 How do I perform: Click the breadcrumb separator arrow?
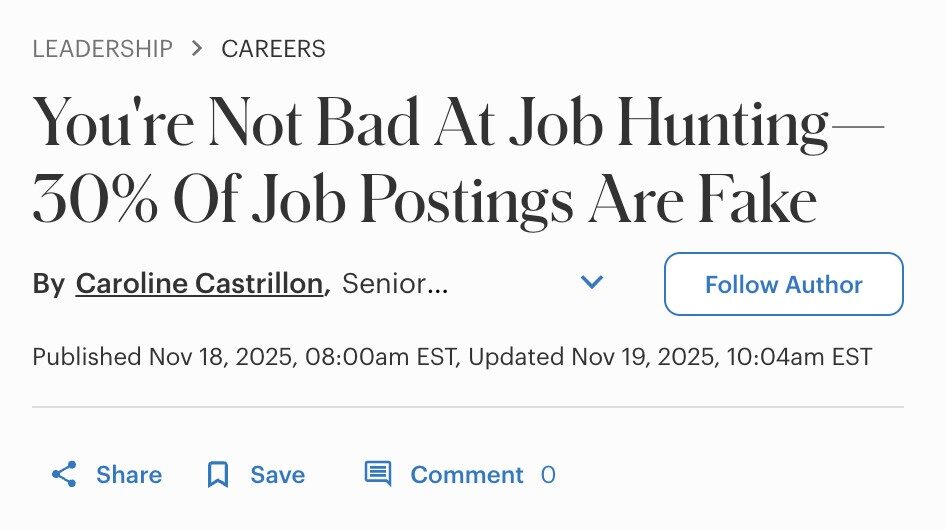click(197, 48)
